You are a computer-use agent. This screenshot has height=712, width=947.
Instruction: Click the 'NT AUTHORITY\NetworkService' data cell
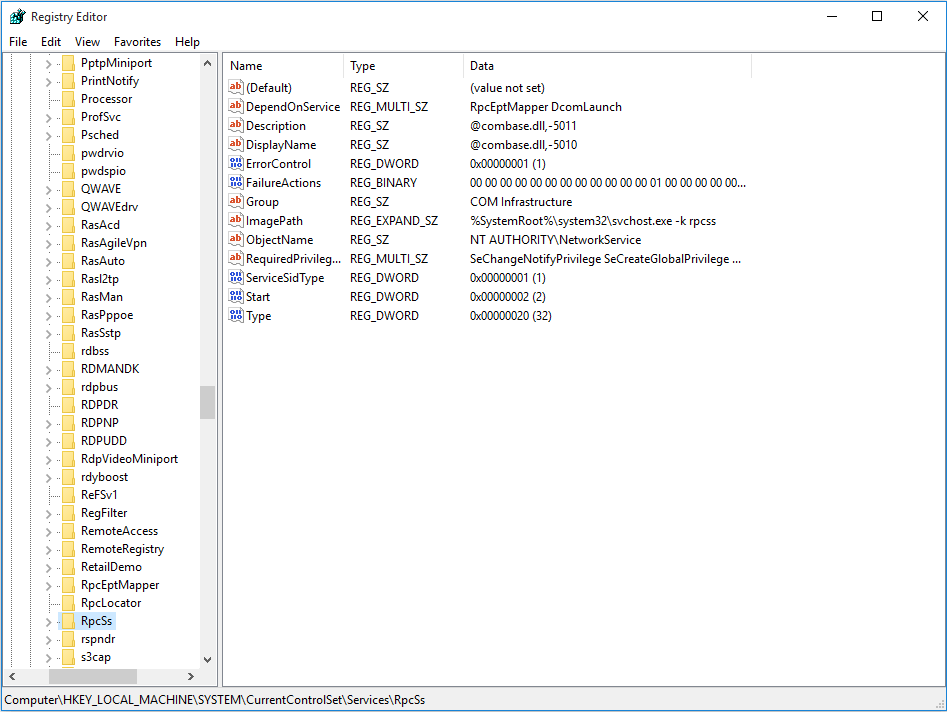click(x=555, y=240)
